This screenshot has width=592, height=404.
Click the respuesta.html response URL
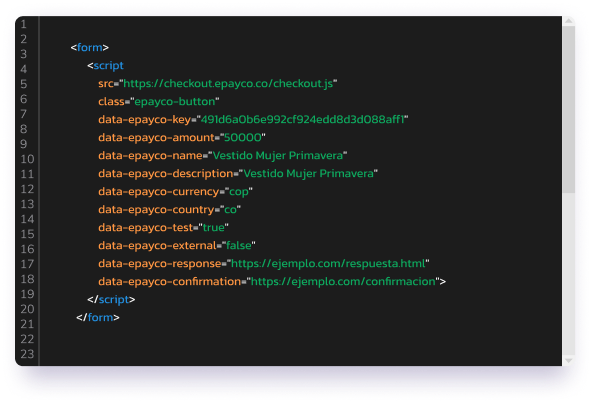pos(328,264)
